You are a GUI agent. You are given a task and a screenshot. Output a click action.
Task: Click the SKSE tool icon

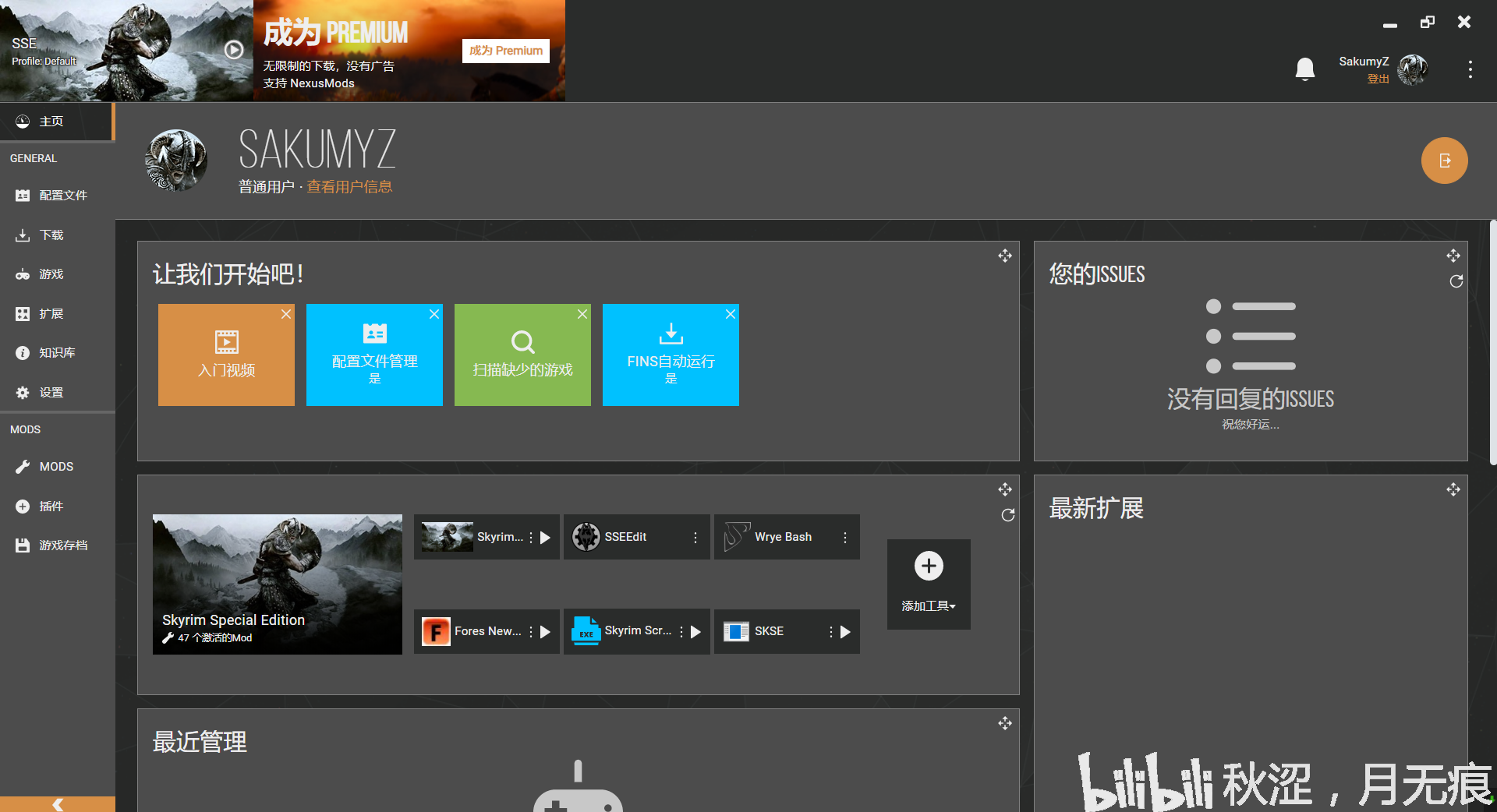[x=737, y=631]
